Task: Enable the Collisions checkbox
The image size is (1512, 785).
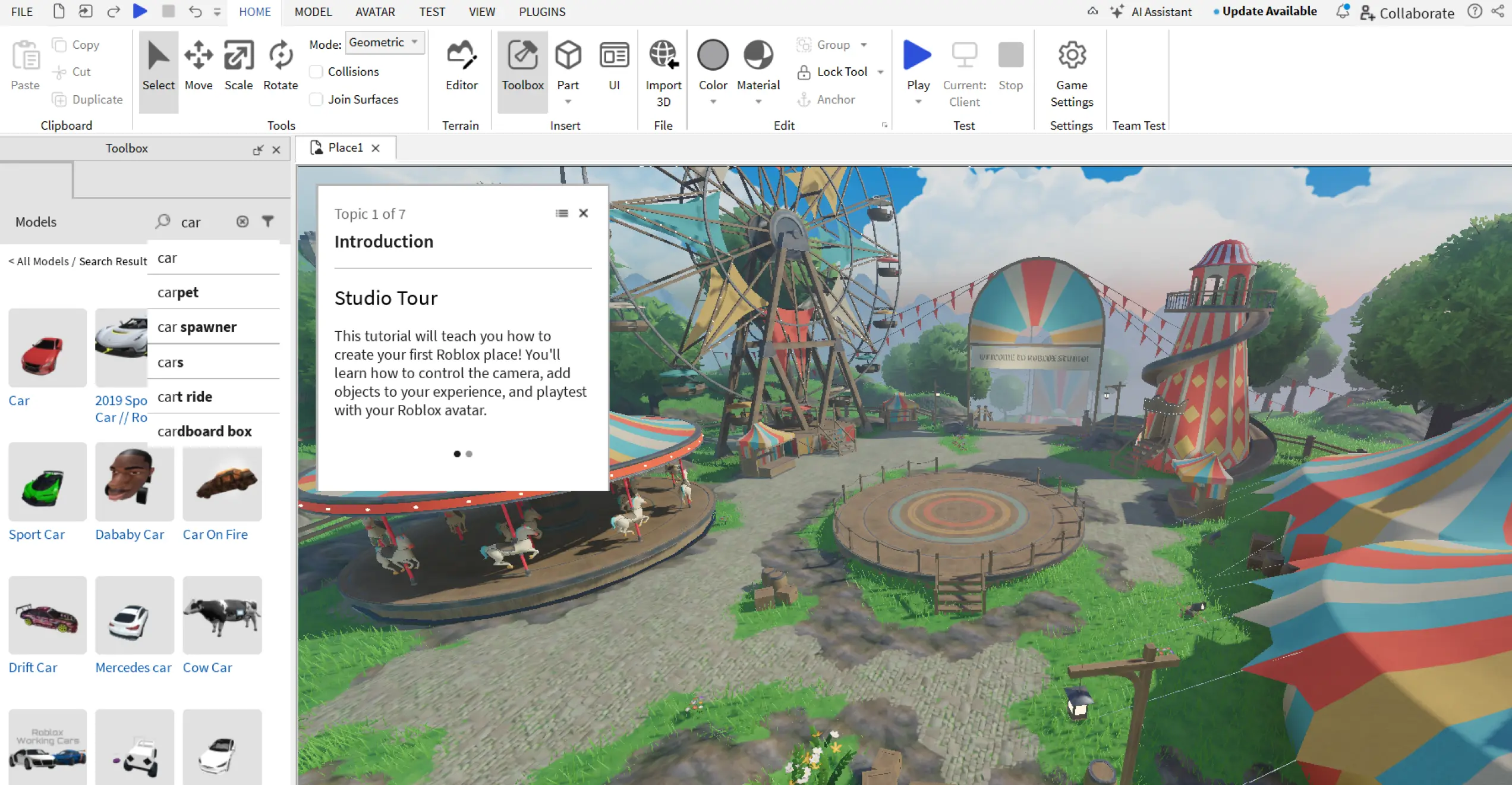Action: pos(317,72)
